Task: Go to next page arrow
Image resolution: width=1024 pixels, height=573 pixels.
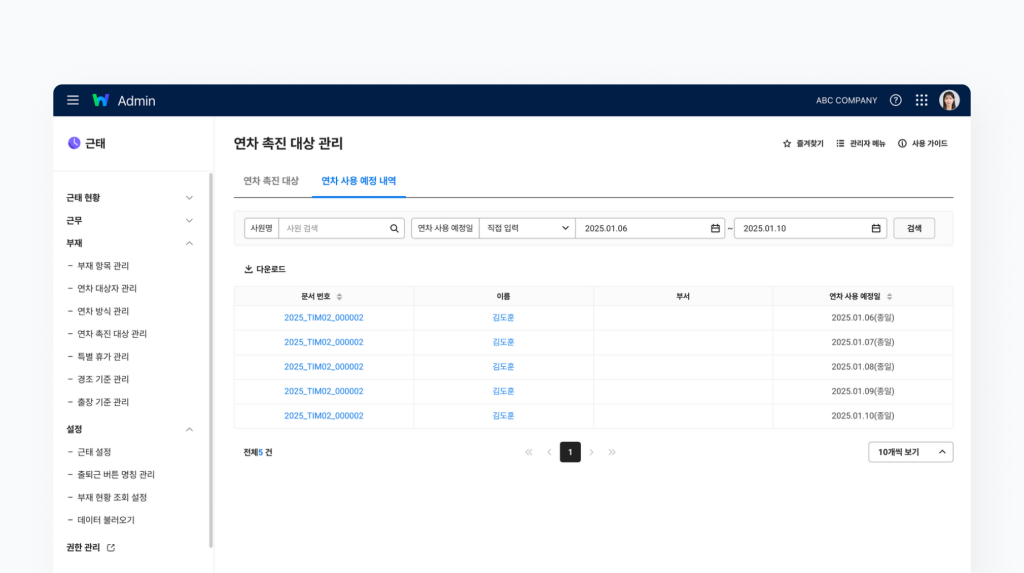Action: click(591, 452)
